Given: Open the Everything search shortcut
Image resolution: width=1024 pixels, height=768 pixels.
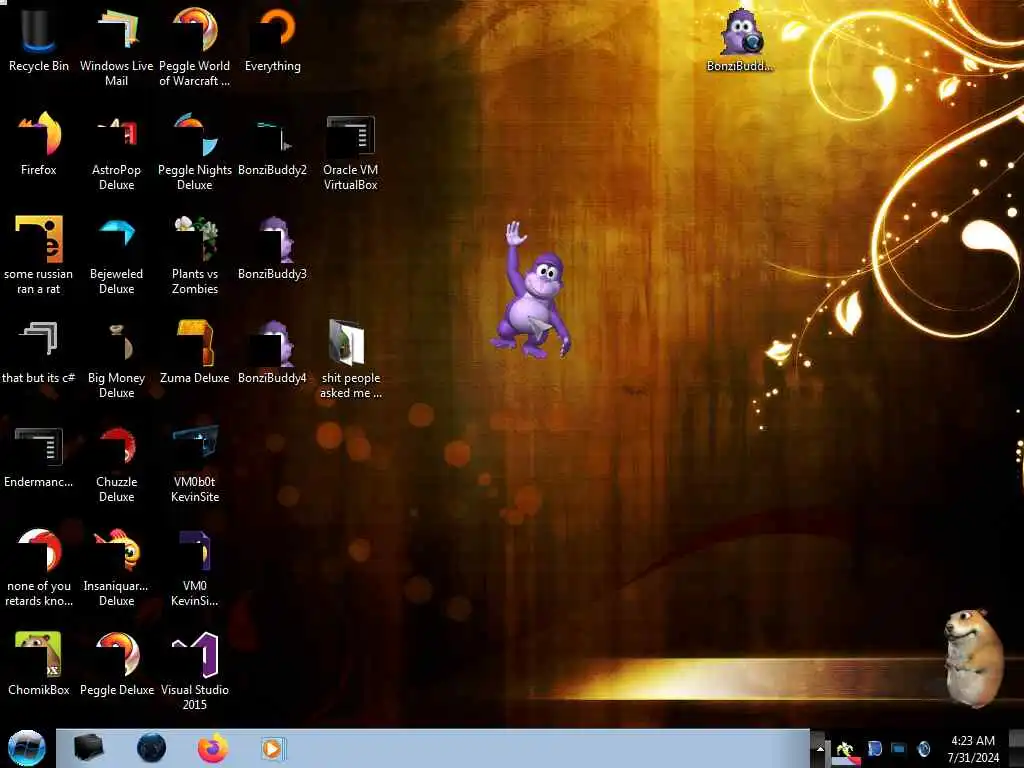Looking at the screenshot, I should 273,39.
